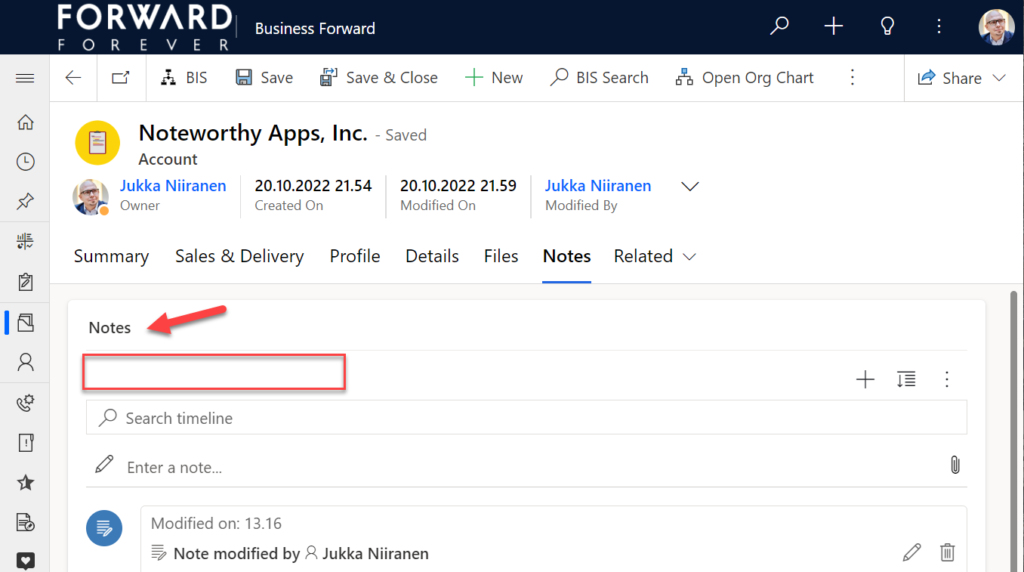Edit the note with pencil icon
Viewport: 1024px width, 572px height.
coord(912,552)
